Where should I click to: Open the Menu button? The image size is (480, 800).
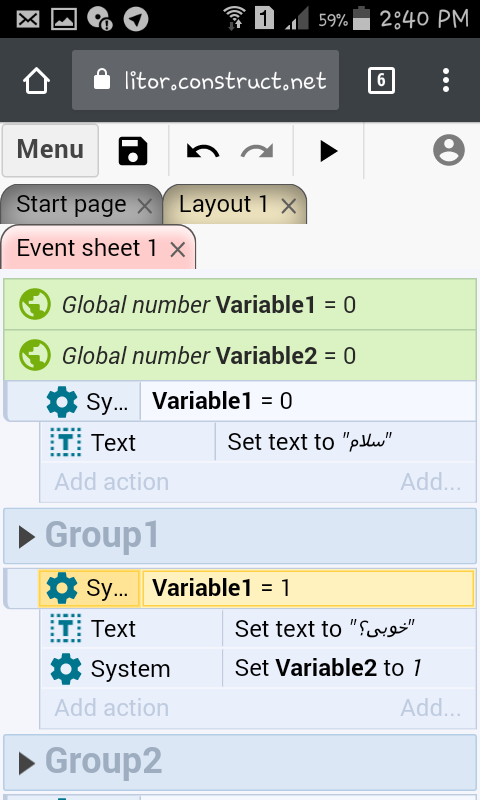click(x=50, y=150)
